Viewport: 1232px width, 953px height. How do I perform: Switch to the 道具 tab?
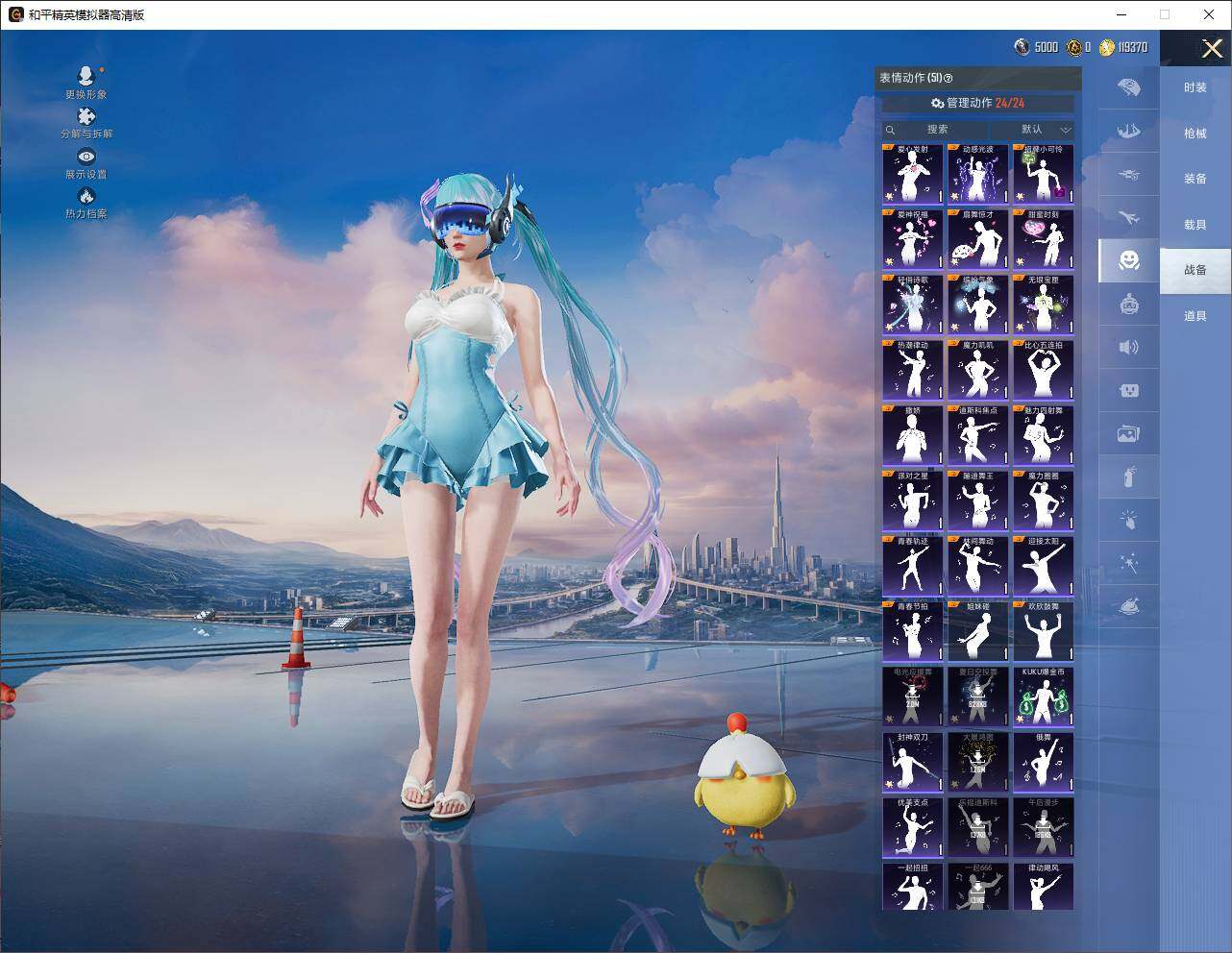click(1195, 314)
